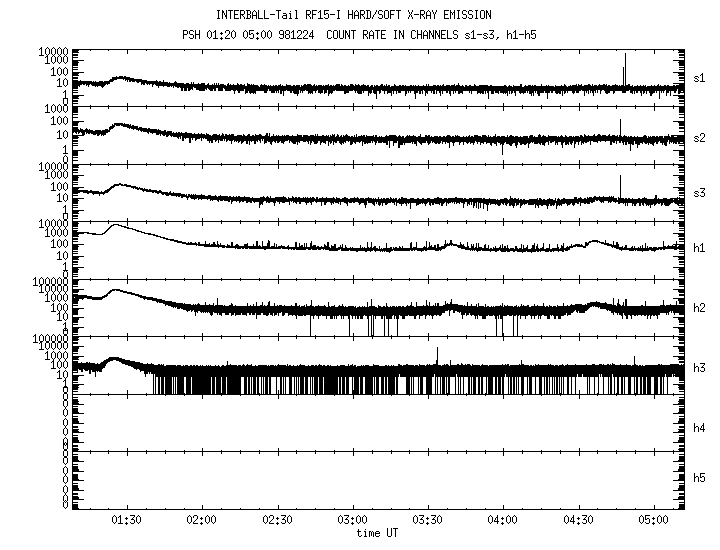Select the 03:30 time axis label
Image resolution: width=720 pixels, height=550 pixels.
tap(428, 521)
